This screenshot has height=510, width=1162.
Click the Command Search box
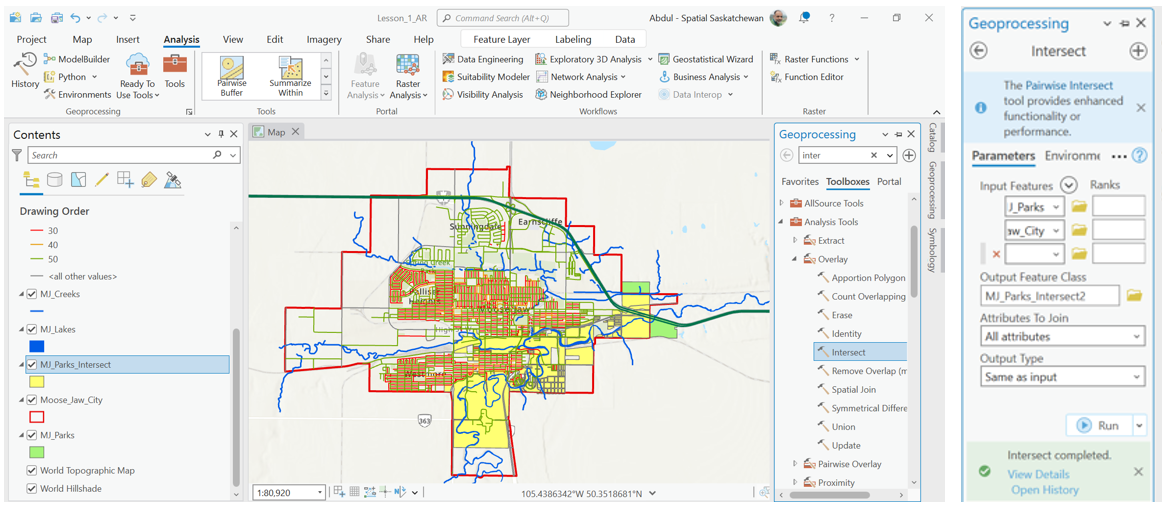(503, 18)
